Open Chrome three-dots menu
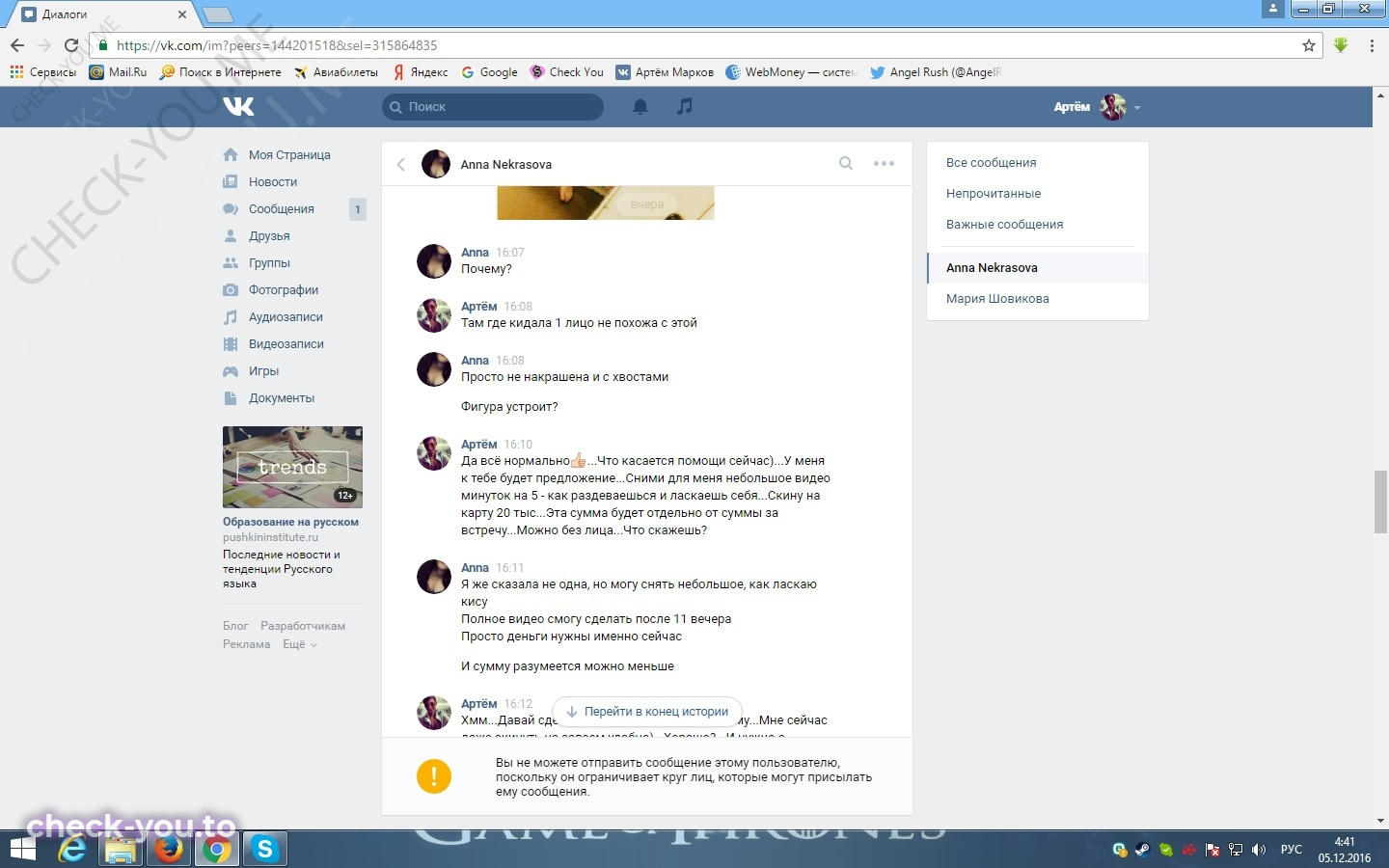Image resolution: width=1389 pixels, height=868 pixels. pyautogui.click(x=1372, y=45)
